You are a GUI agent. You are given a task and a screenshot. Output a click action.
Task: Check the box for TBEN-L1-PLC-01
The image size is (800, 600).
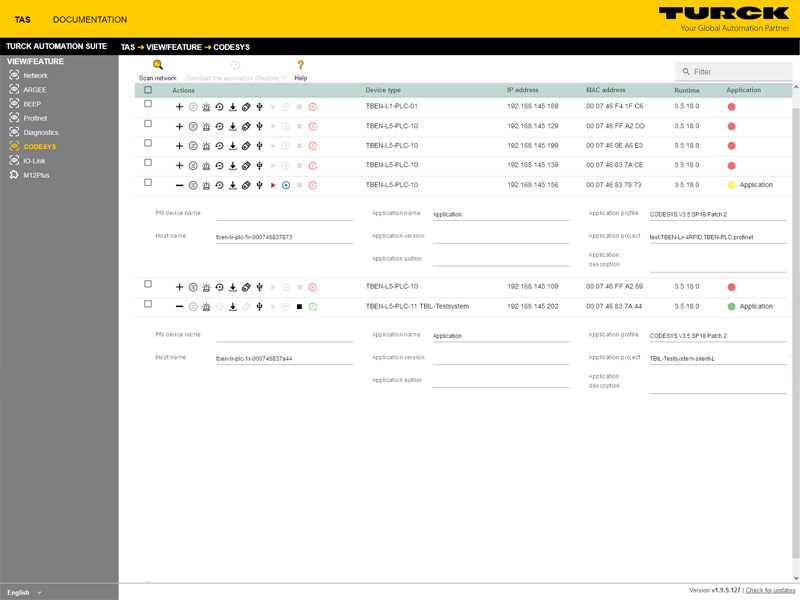click(148, 104)
